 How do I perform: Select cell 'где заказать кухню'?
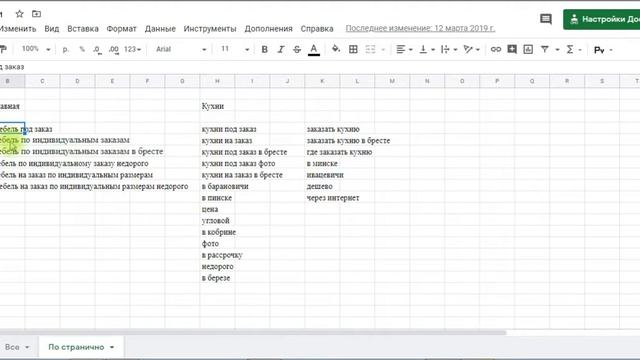pos(339,152)
